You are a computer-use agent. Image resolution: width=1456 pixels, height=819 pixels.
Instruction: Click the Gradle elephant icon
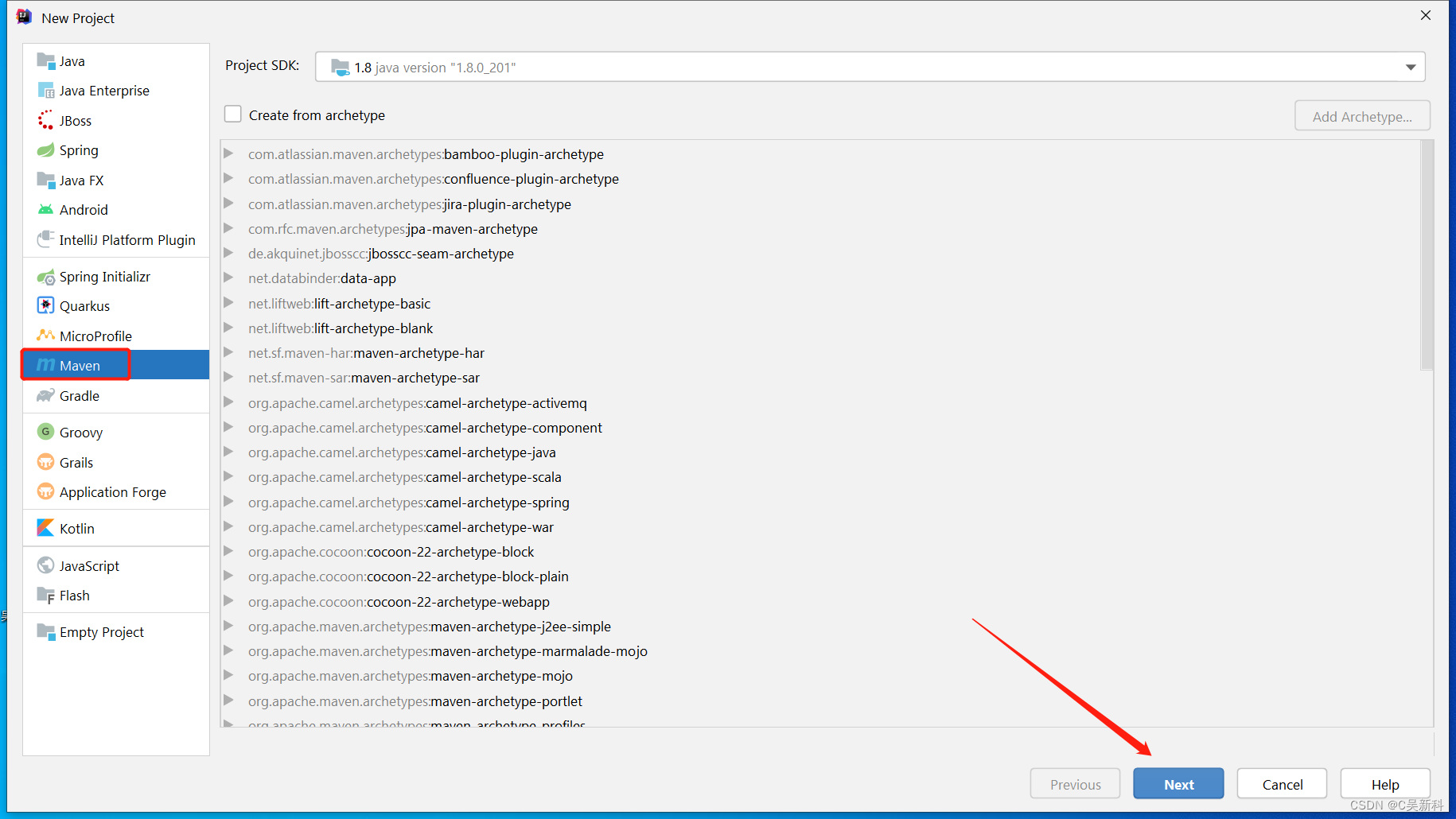45,396
